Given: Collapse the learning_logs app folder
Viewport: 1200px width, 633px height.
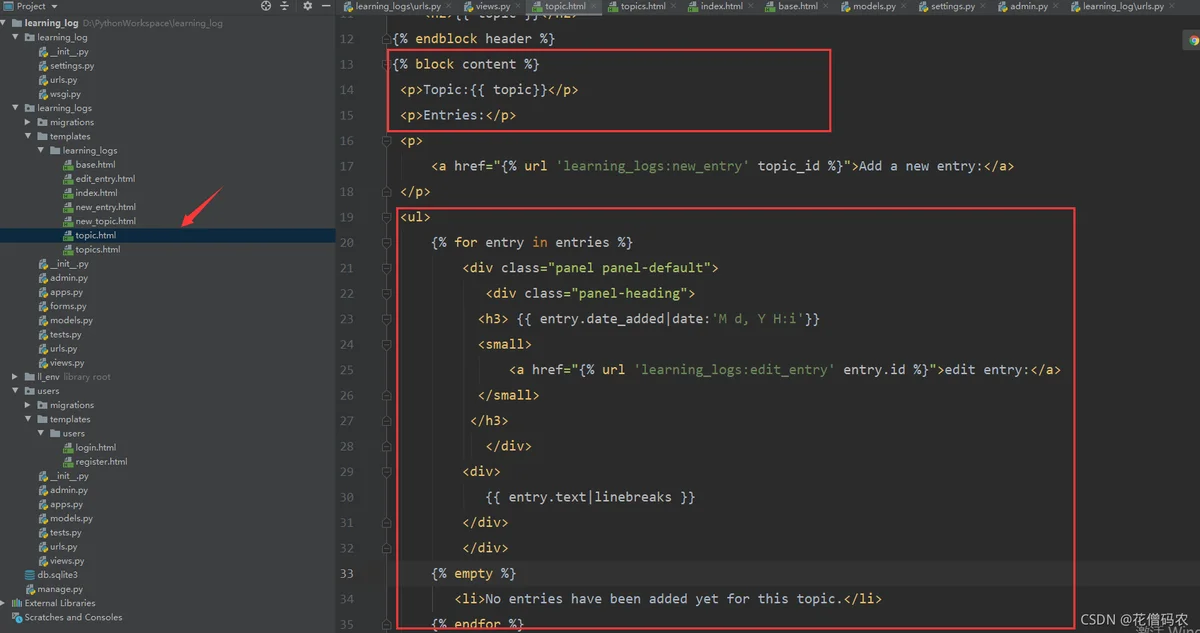Looking at the screenshot, I should [x=16, y=108].
